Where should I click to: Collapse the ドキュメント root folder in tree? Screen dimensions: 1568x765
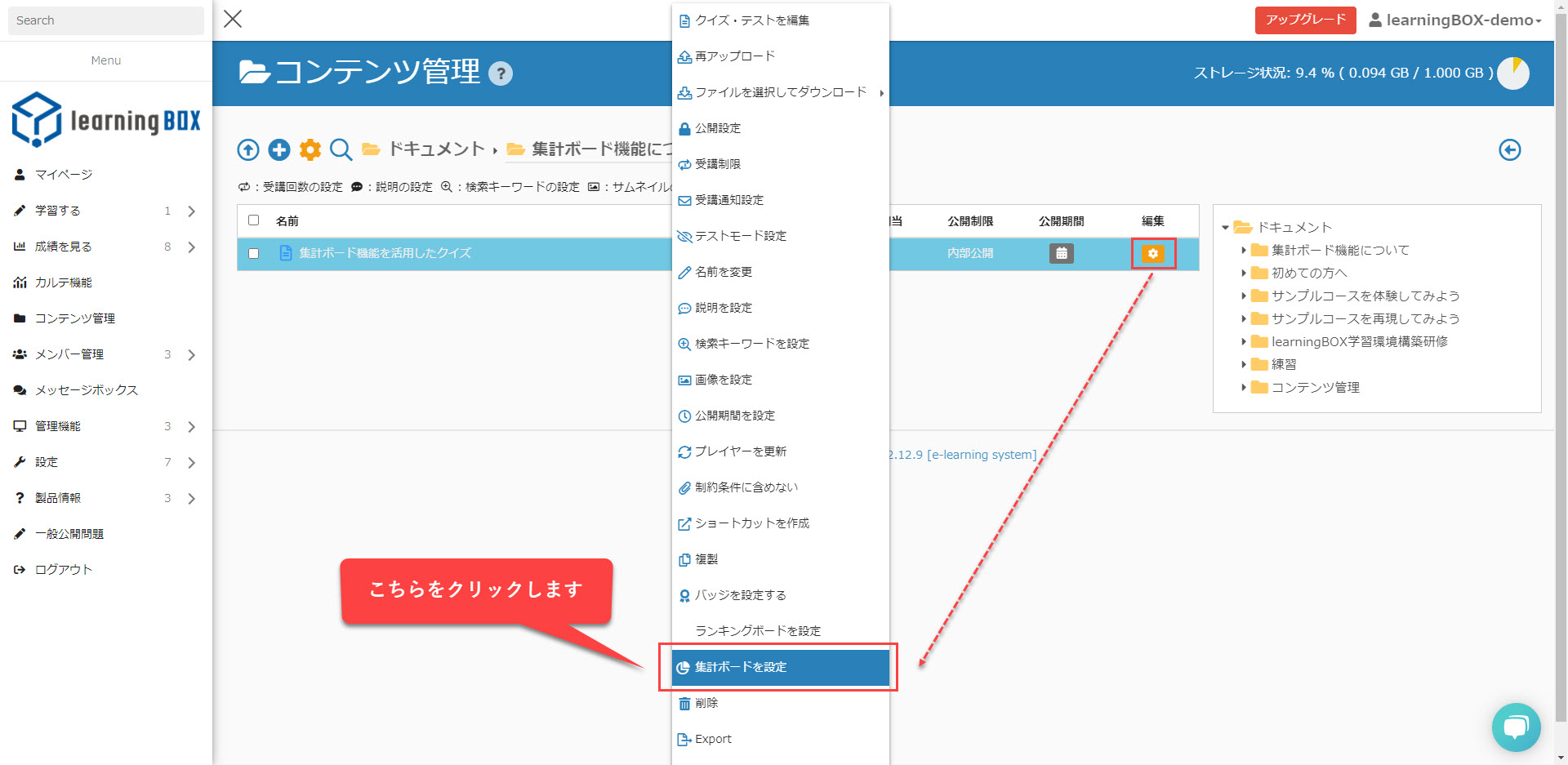pyautogui.click(x=1225, y=228)
